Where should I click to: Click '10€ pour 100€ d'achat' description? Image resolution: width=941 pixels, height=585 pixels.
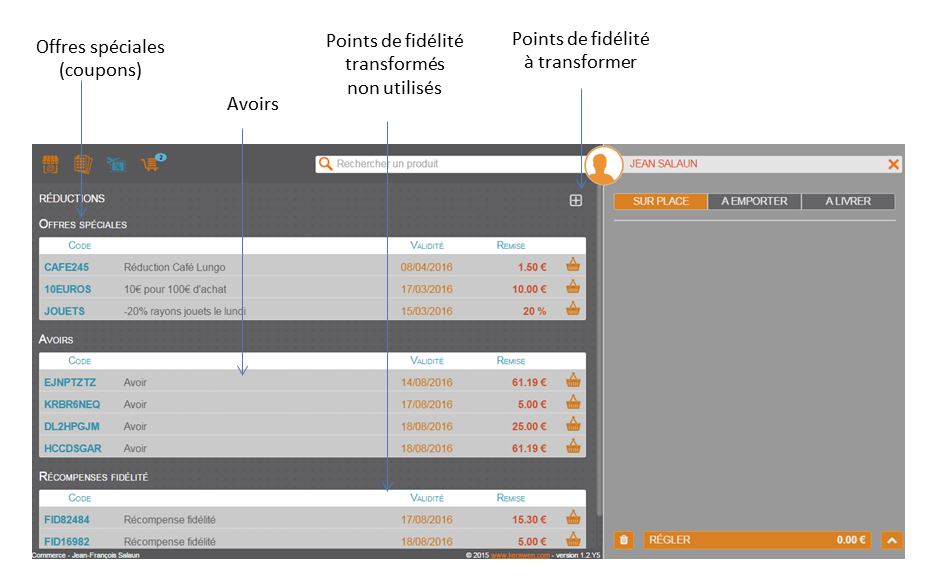(175, 289)
